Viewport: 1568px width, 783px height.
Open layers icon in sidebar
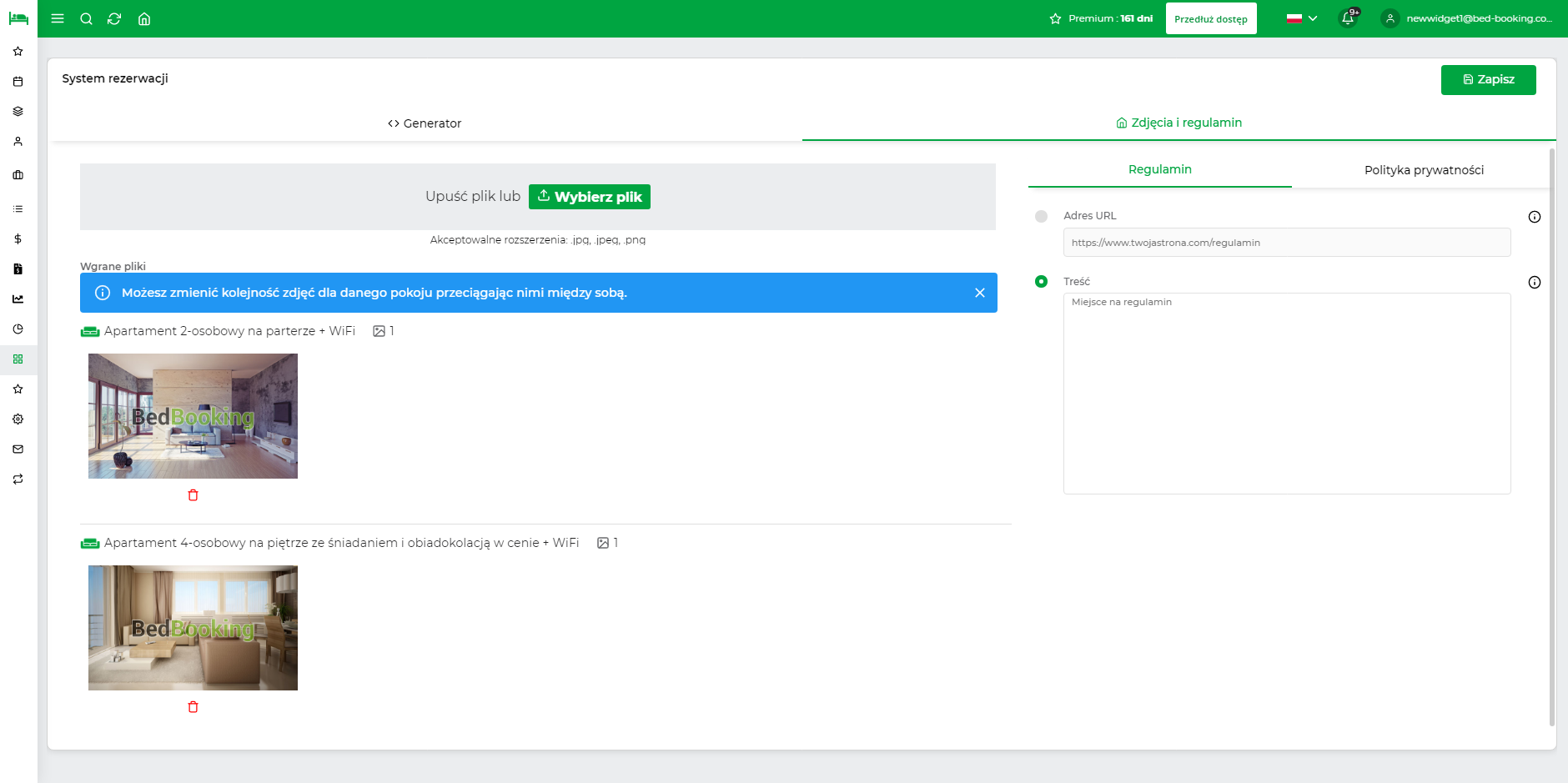pyautogui.click(x=18, y=112)
